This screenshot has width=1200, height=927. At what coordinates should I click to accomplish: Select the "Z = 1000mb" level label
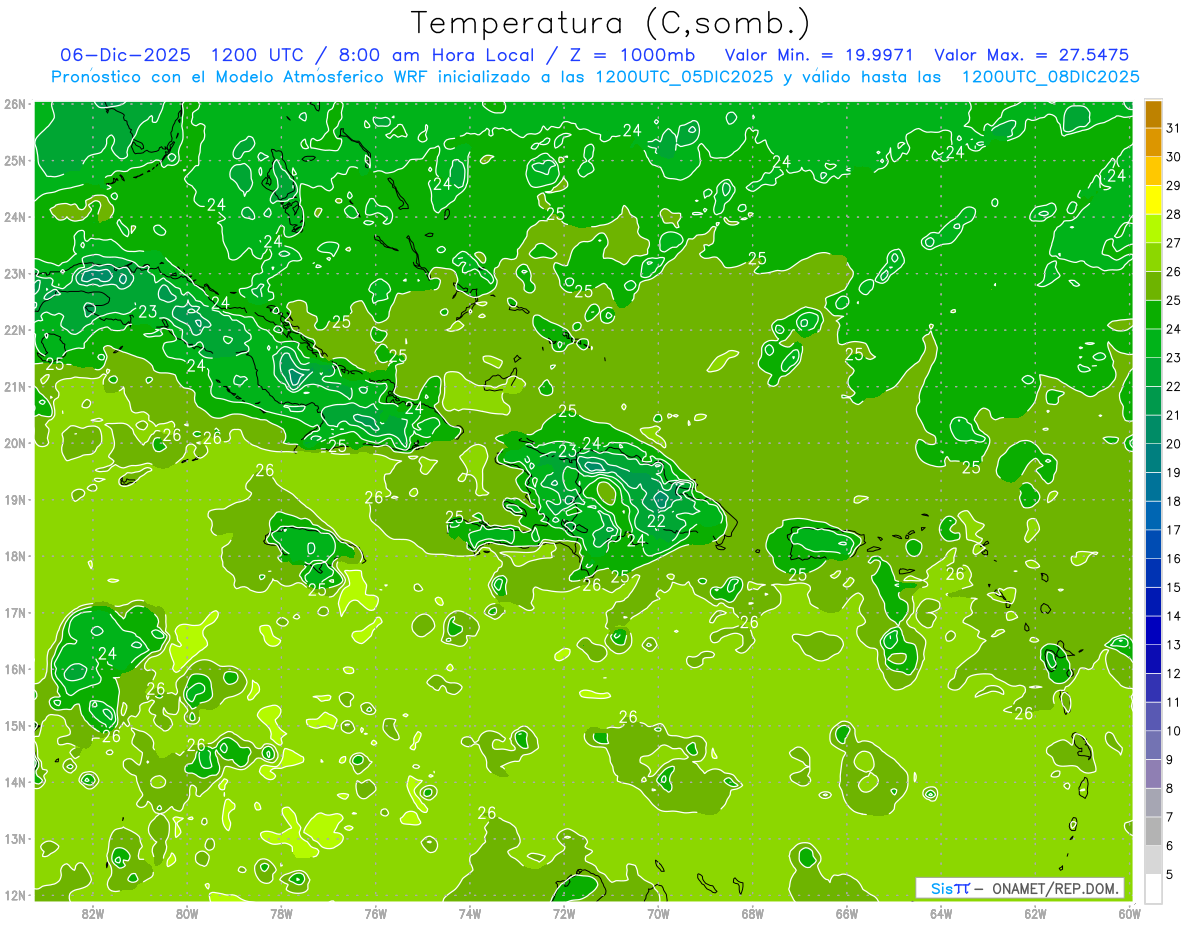coord(630,55)
